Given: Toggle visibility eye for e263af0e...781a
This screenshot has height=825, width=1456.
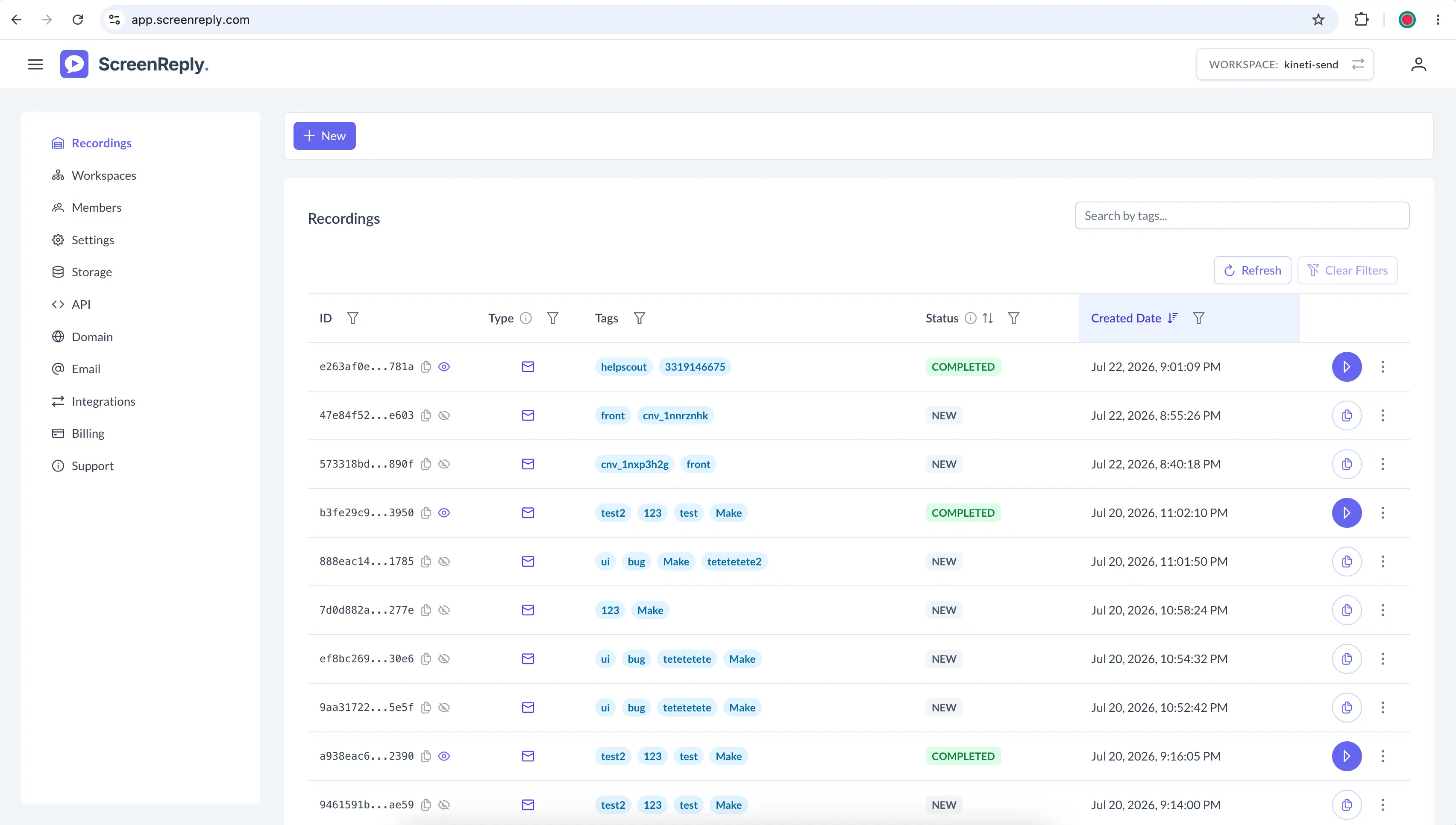Looking at the screenshot, I should (x=444, y=367).
